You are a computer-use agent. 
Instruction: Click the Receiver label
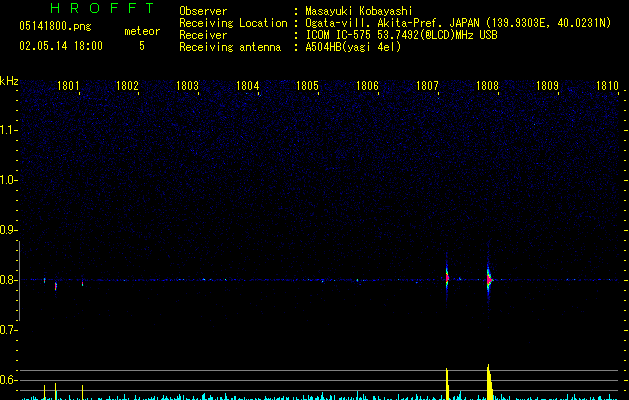203,35
